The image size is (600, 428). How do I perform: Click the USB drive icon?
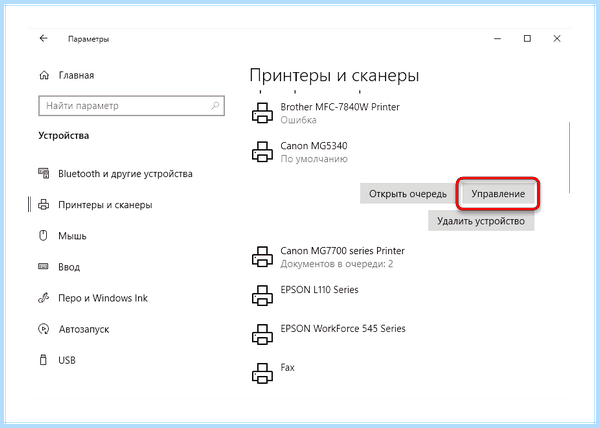point(43,360)
